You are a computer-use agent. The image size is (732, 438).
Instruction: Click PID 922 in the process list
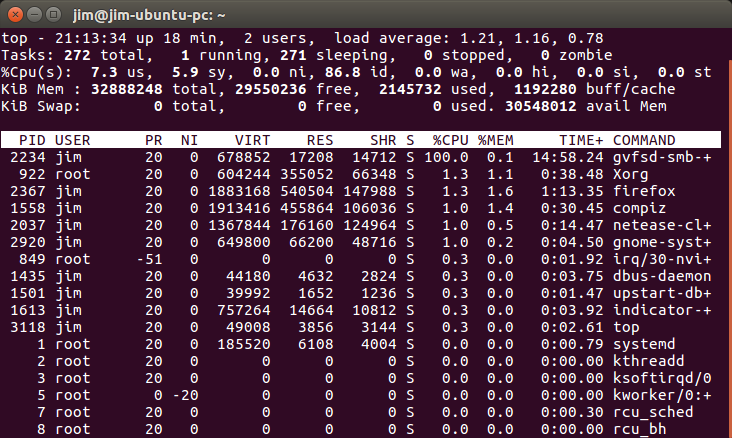[x=32, y=174]
